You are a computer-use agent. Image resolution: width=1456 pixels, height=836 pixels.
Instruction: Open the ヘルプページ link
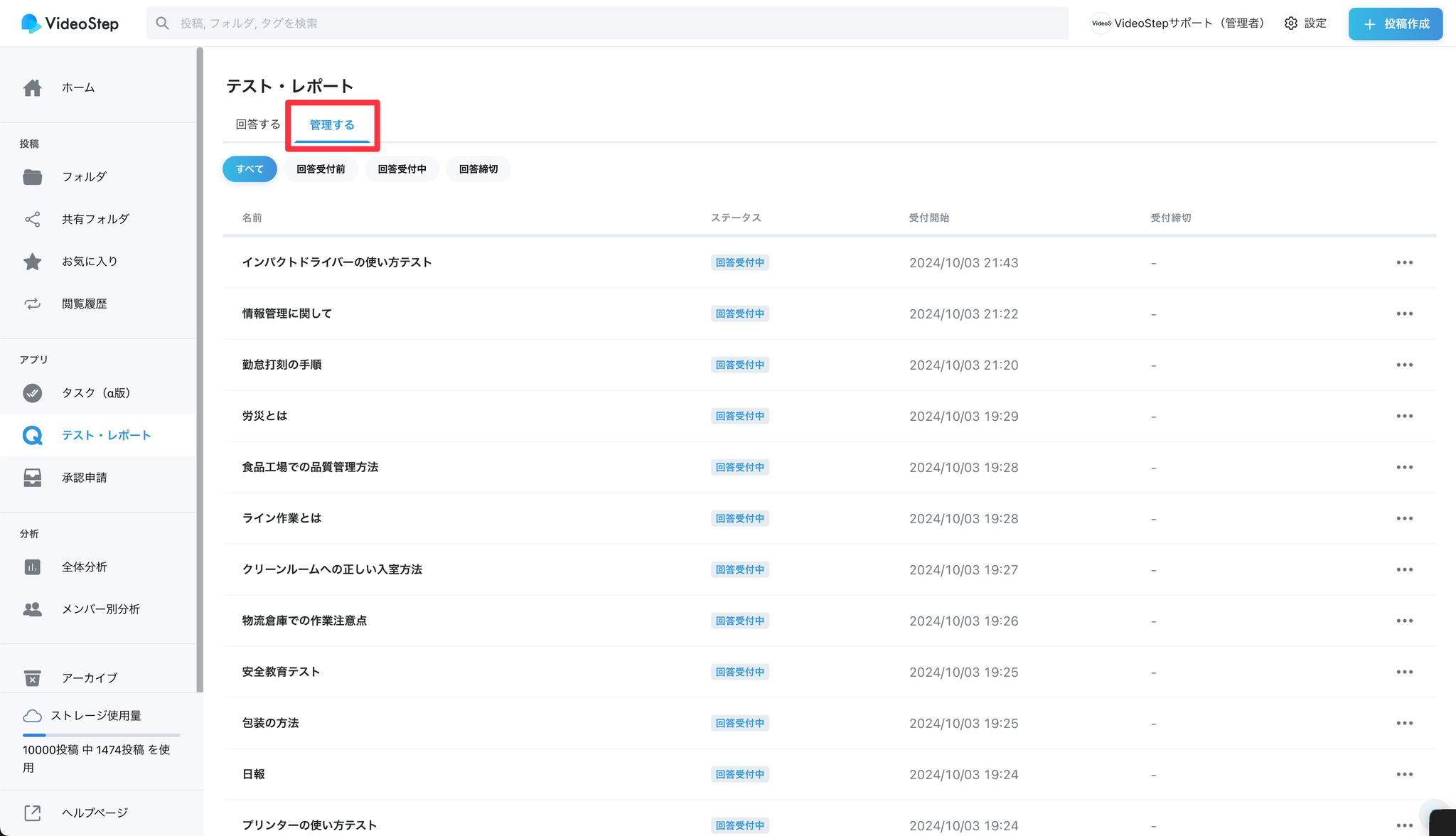(95, 813)
